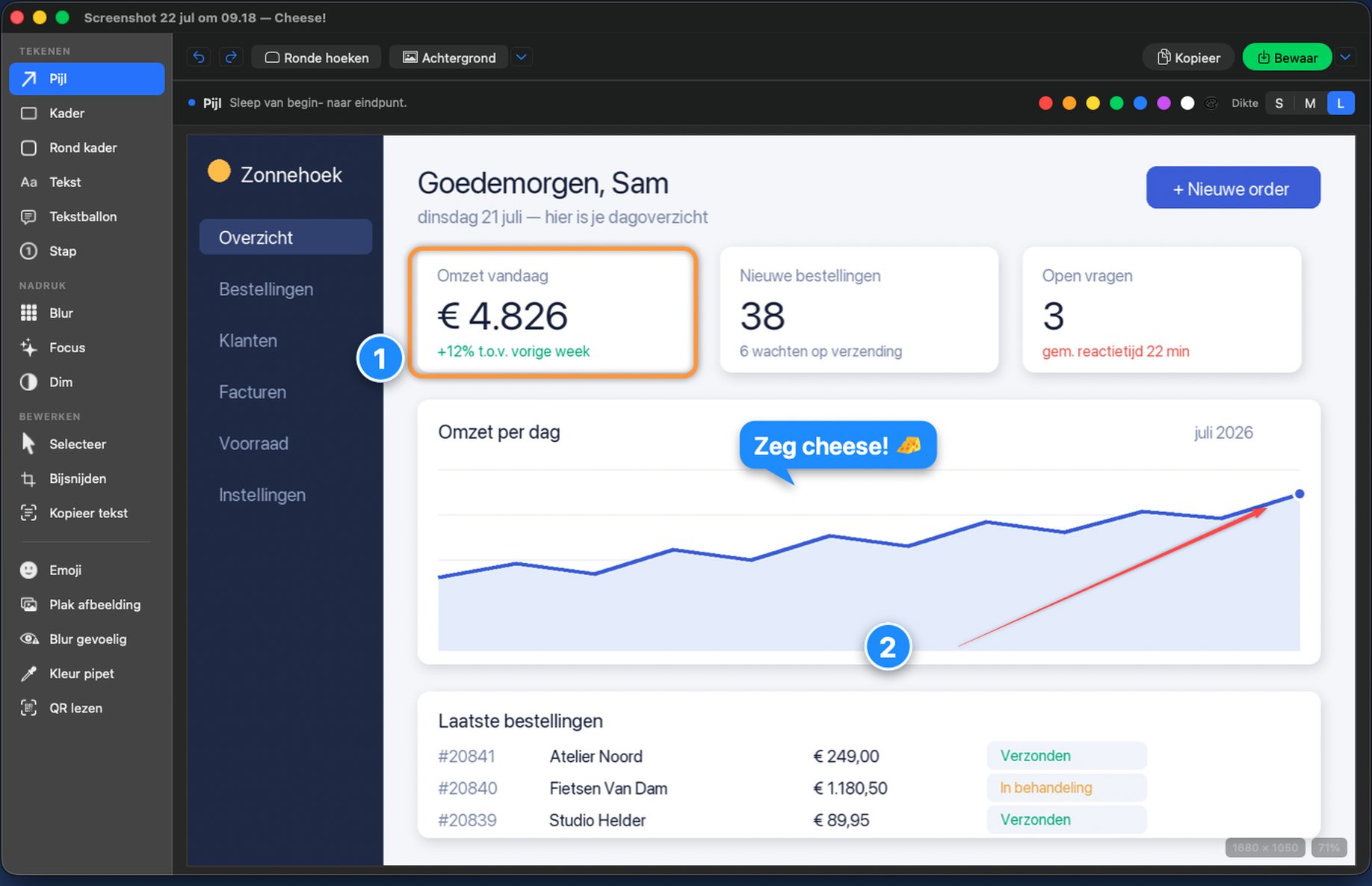Copy the image with Kopieer
This screenshot has height=886, width=1372.
(1188, 57)
